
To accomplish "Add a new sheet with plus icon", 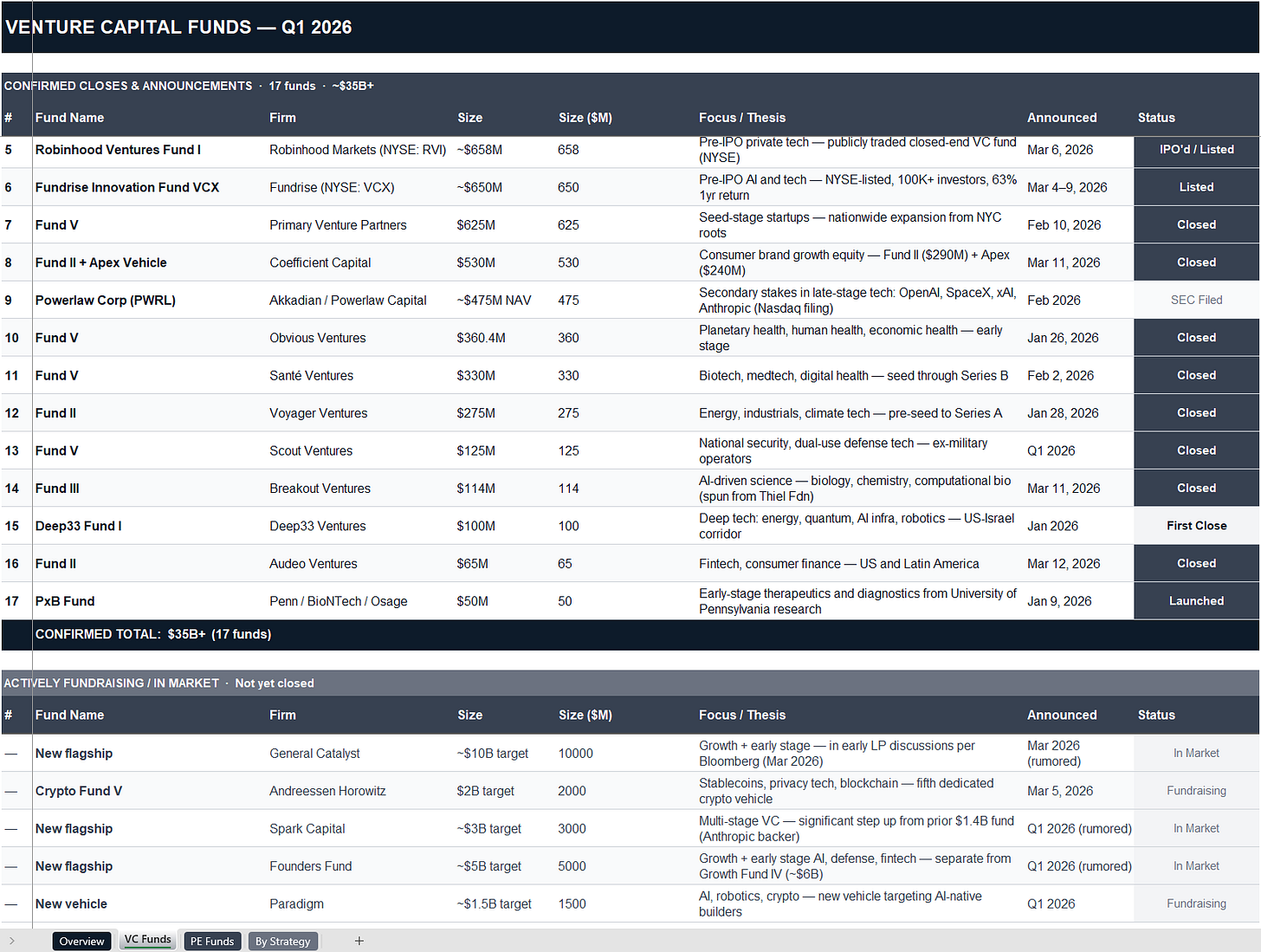I will coord(359,941).
